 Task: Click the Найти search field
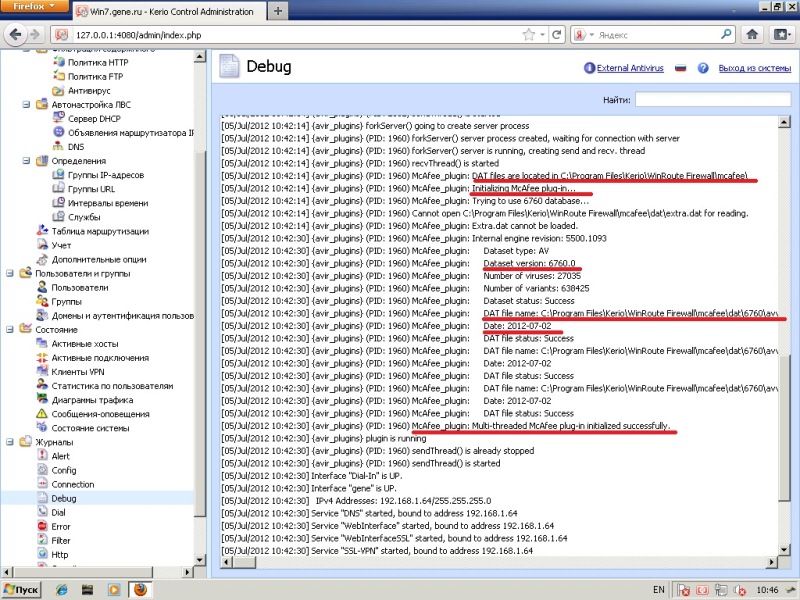[712, 100]
